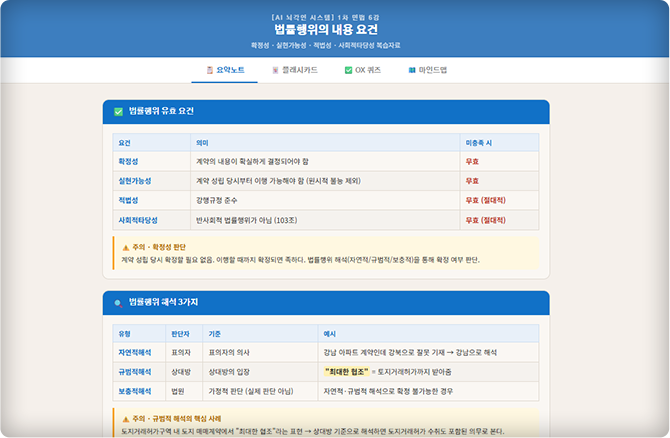
Task: Click 무효 (절대적) in the 사회적타당성 row
Action: click(485, 220)
